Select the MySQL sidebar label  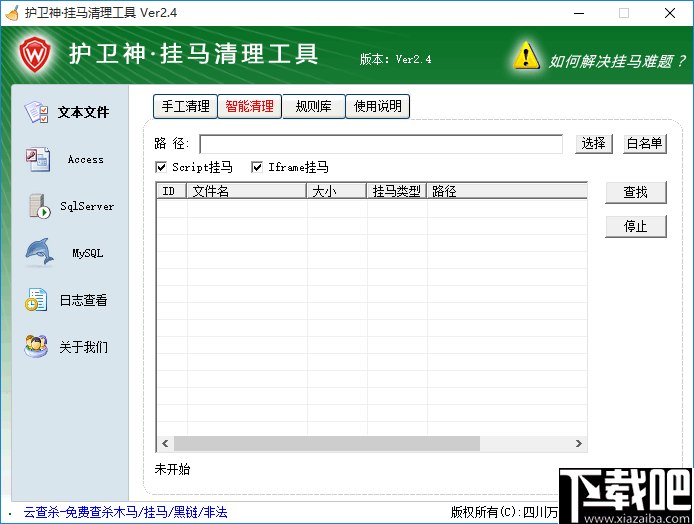[x=88, y=253]
